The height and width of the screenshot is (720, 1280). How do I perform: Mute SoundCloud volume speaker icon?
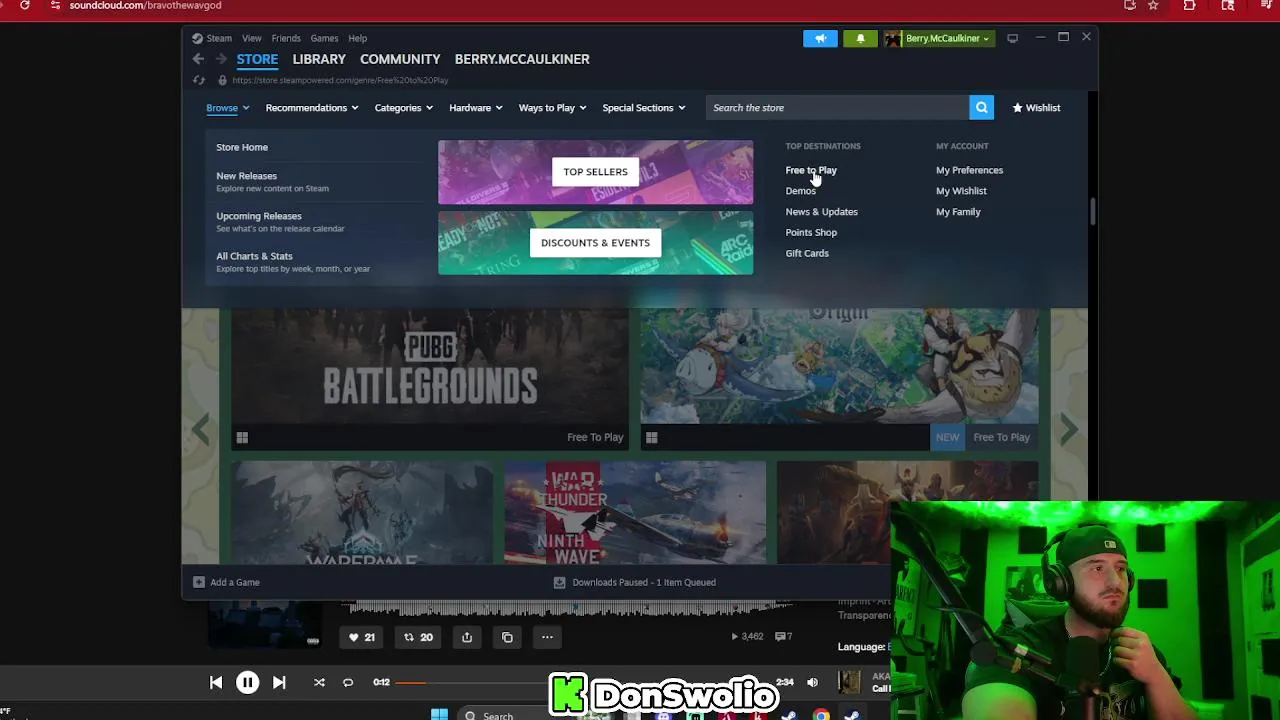(812, 682)
